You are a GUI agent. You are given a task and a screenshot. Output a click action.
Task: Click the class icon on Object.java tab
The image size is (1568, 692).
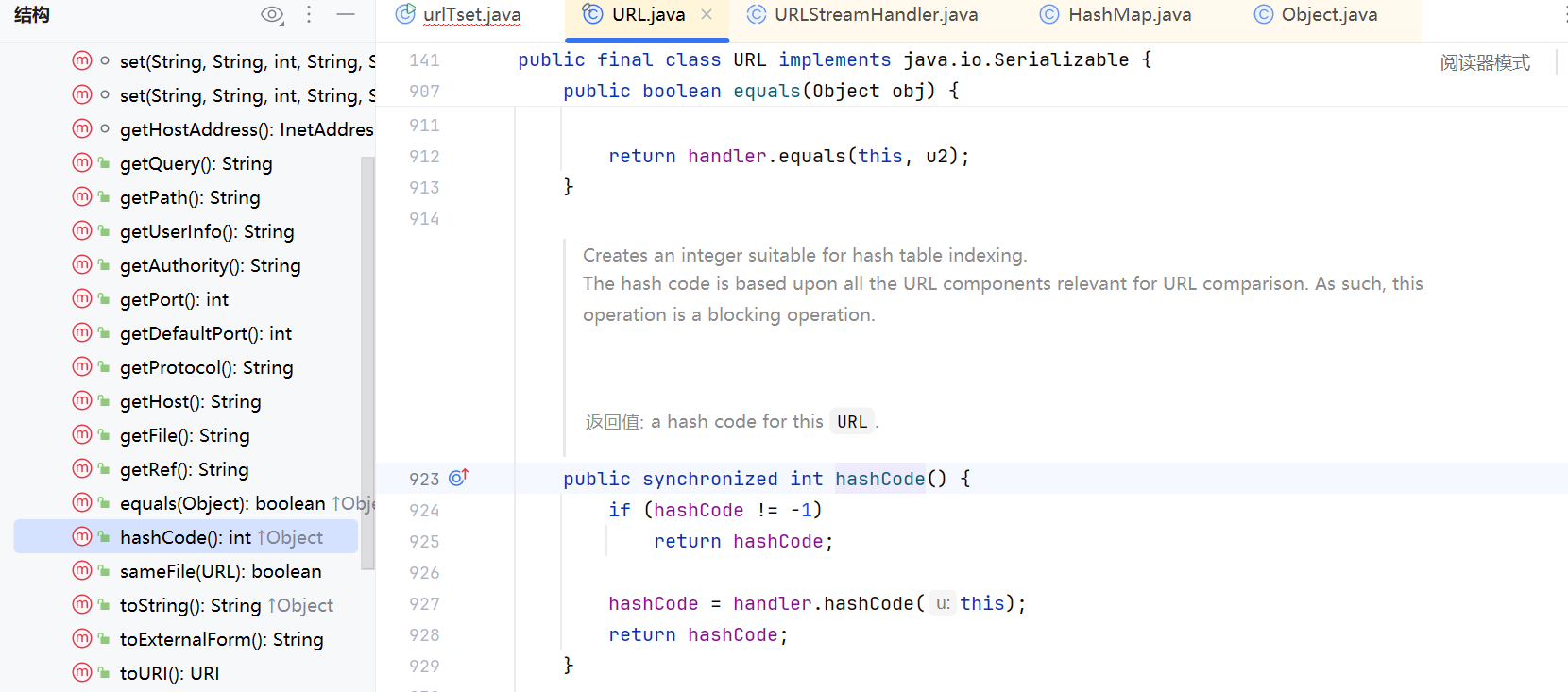click(x=1263, y=15)
